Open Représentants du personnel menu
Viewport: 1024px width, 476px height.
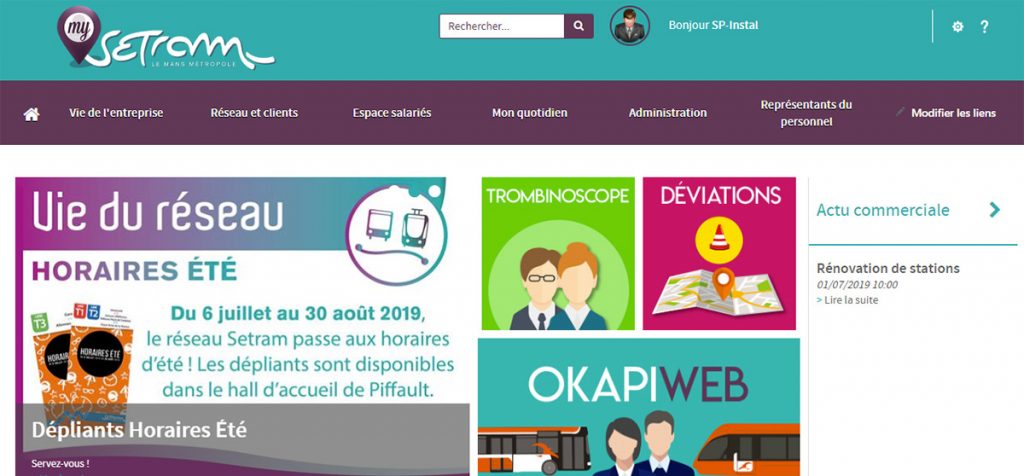point(806,113)
